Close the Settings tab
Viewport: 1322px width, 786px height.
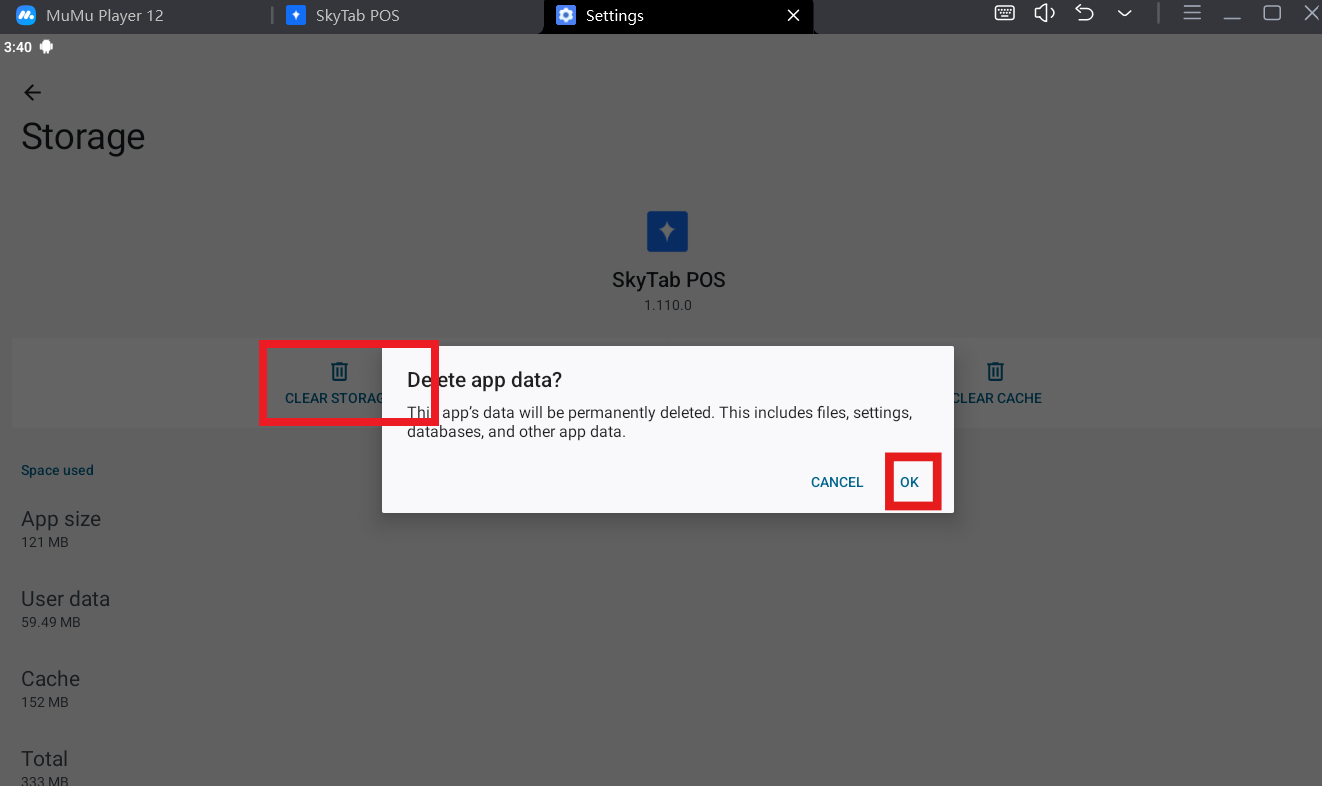794,16
